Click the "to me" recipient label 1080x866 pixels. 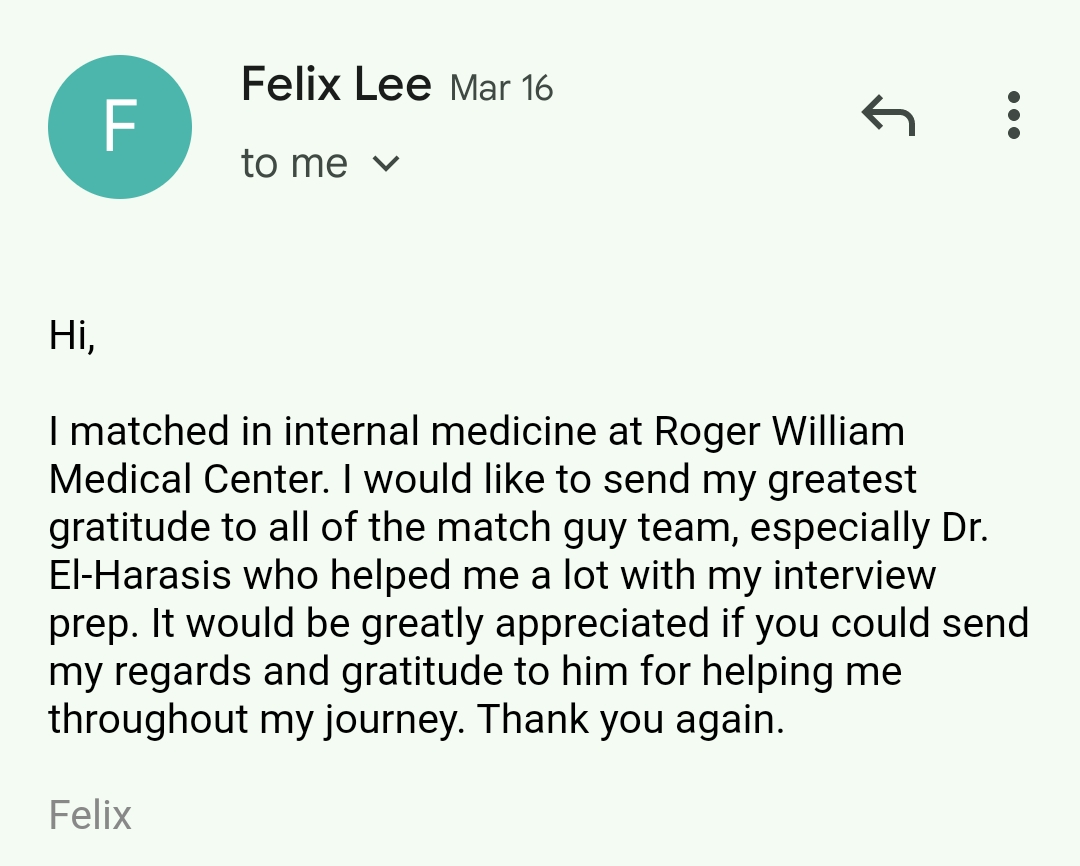click(x=294, y=164)
